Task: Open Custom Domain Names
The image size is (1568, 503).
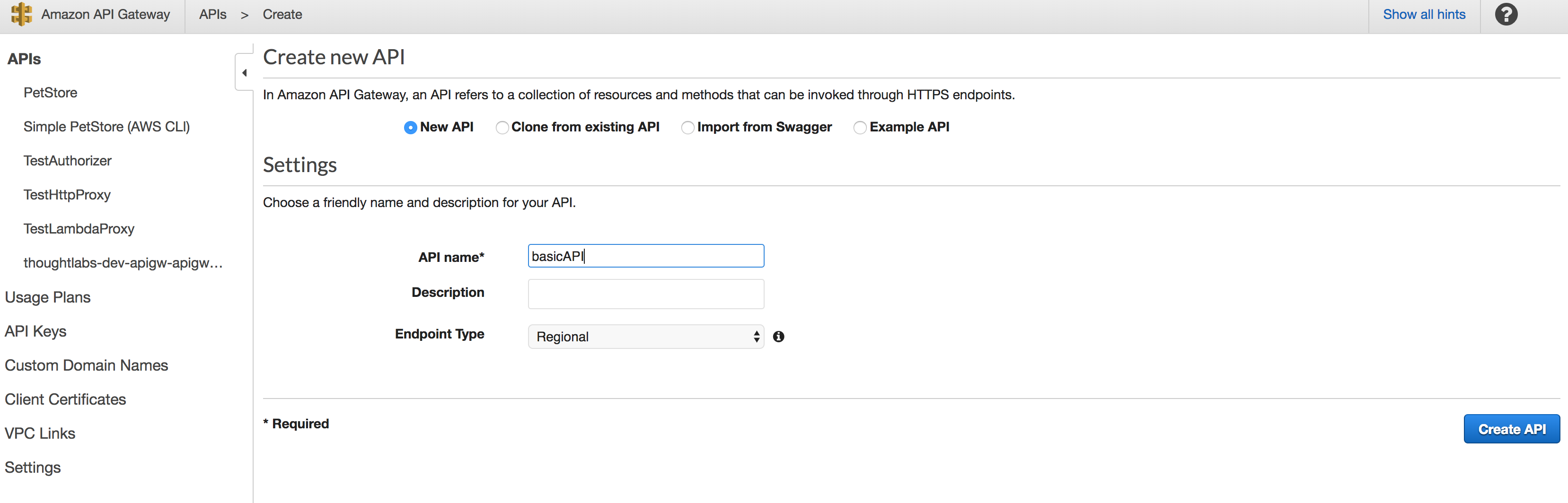Action: pos(87,365)
